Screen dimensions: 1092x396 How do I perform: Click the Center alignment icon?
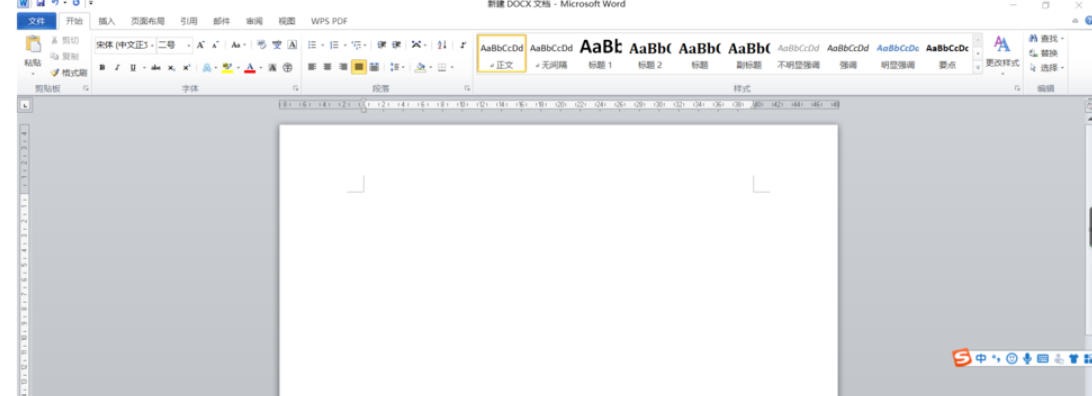(x=327, y=68)
